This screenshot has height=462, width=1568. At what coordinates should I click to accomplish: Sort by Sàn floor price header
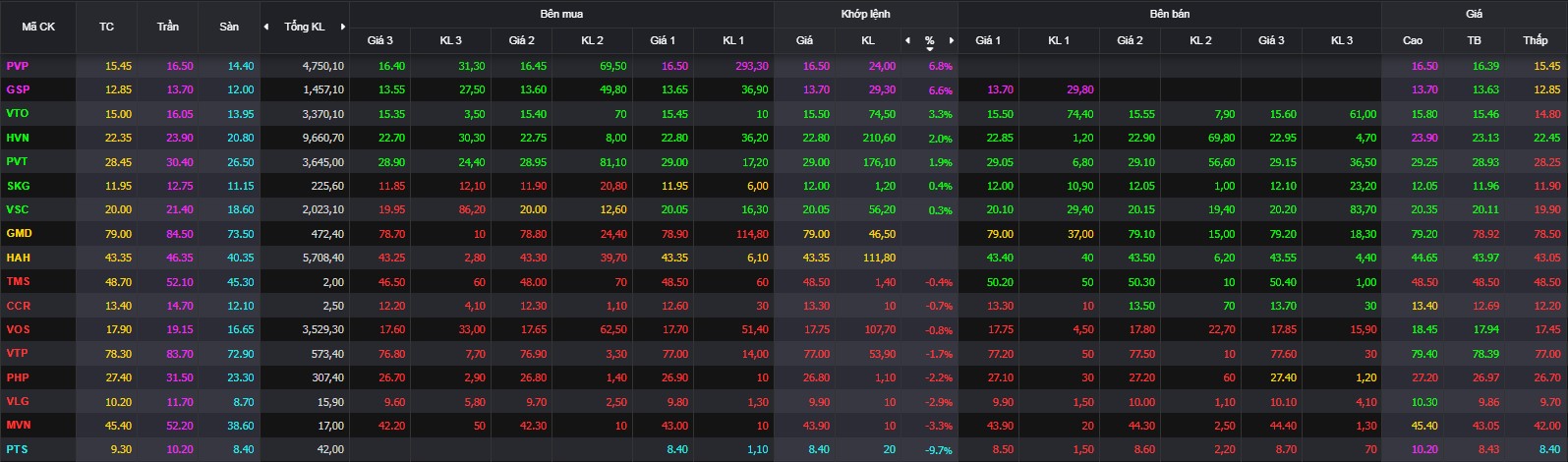tap(229, 27)
